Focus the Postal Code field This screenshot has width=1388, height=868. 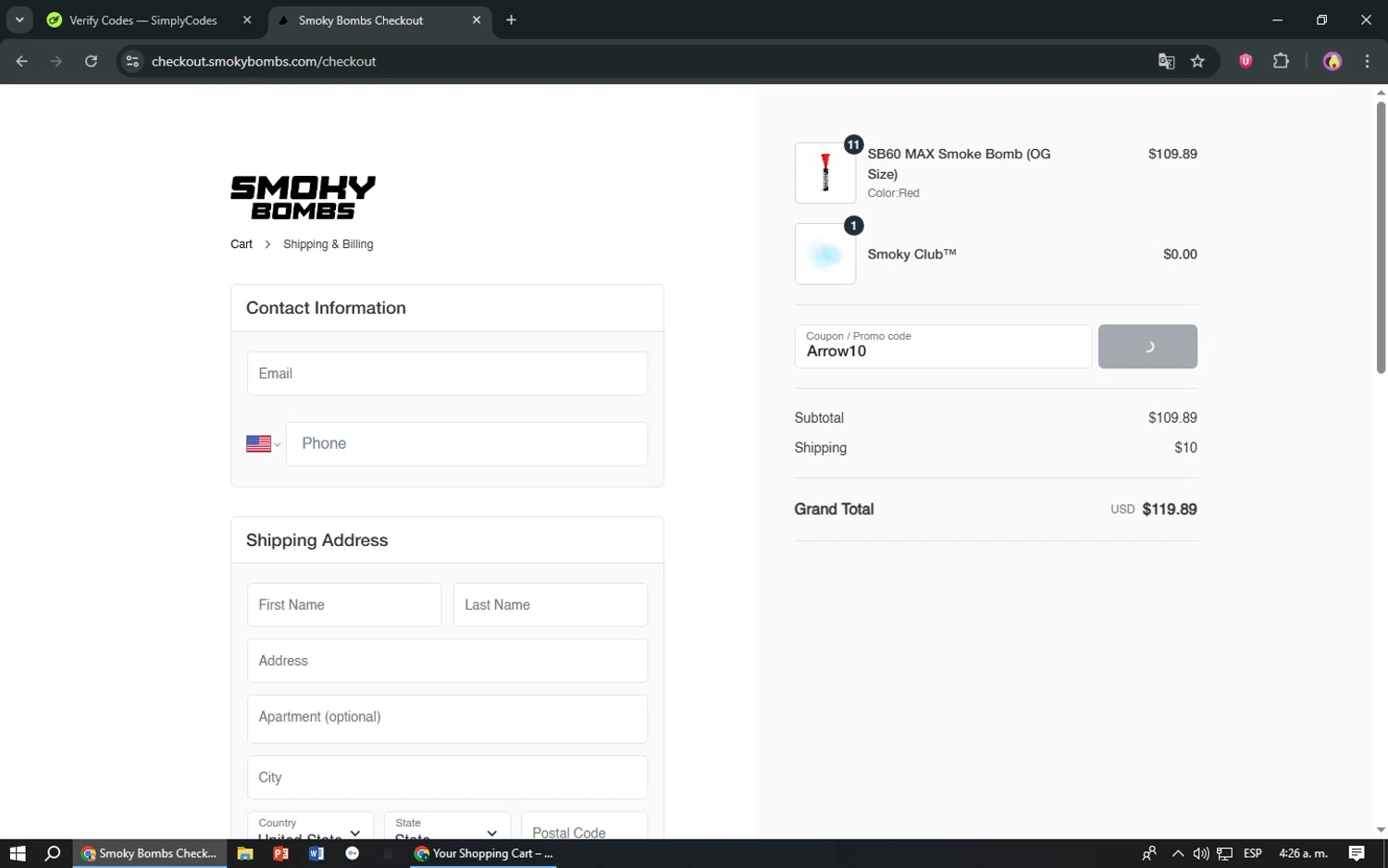pyautogui.click(x=584, y=826)
